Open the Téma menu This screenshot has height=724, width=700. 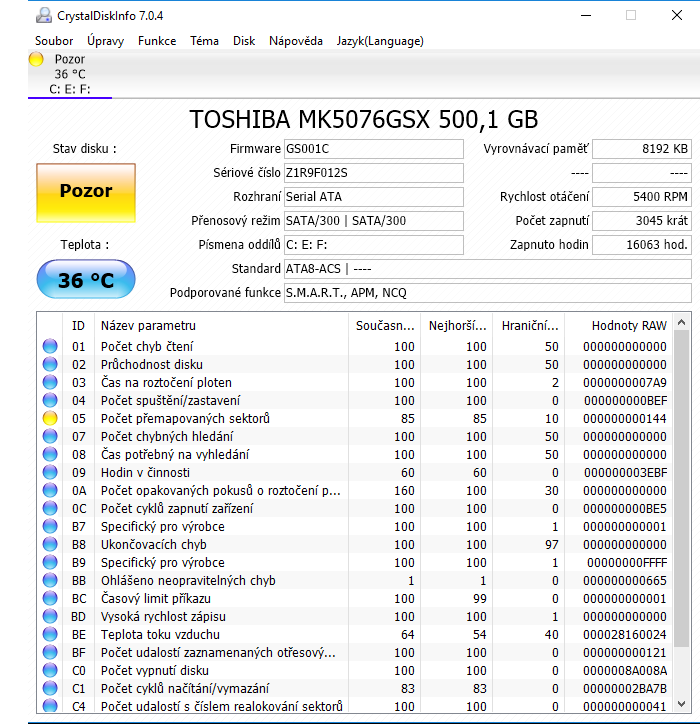click(205, 41)
